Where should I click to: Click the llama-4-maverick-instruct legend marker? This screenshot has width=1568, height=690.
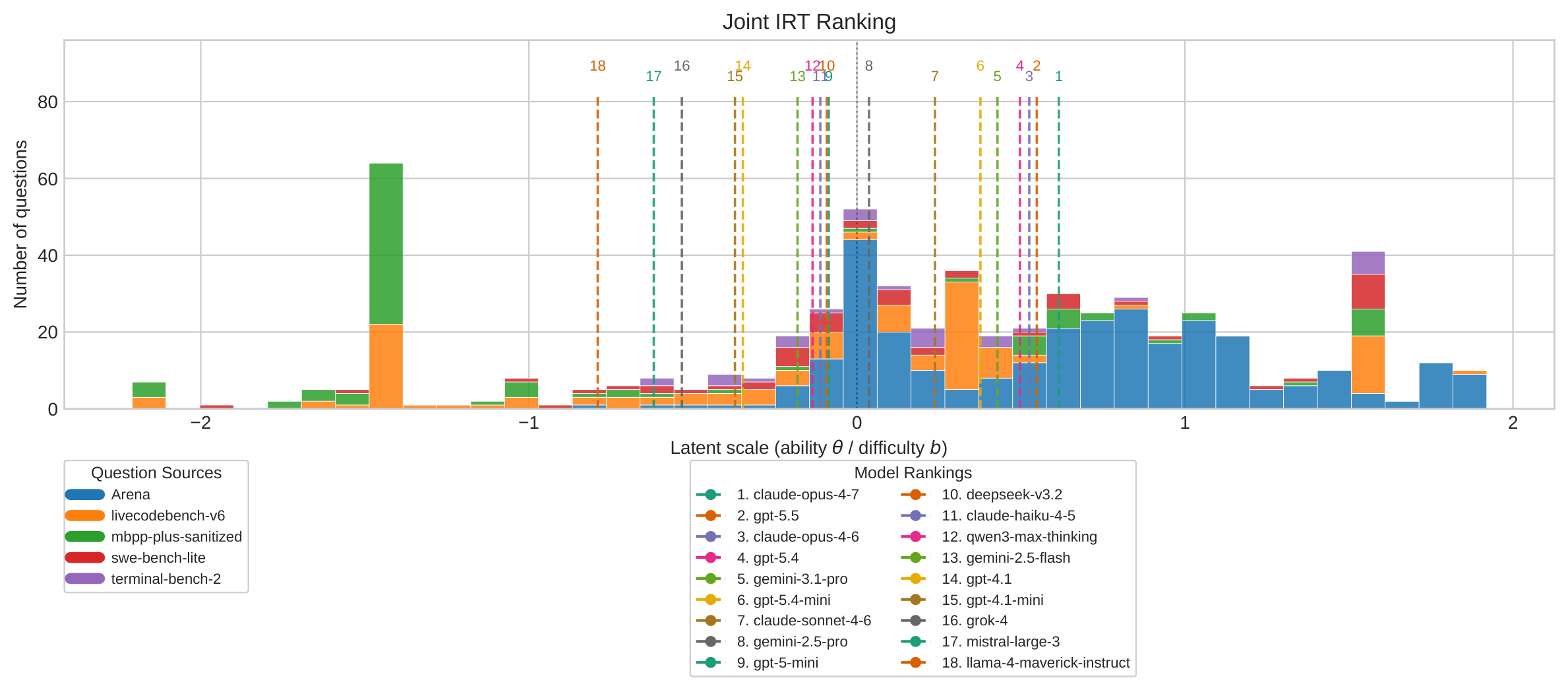tap(915, 662)
